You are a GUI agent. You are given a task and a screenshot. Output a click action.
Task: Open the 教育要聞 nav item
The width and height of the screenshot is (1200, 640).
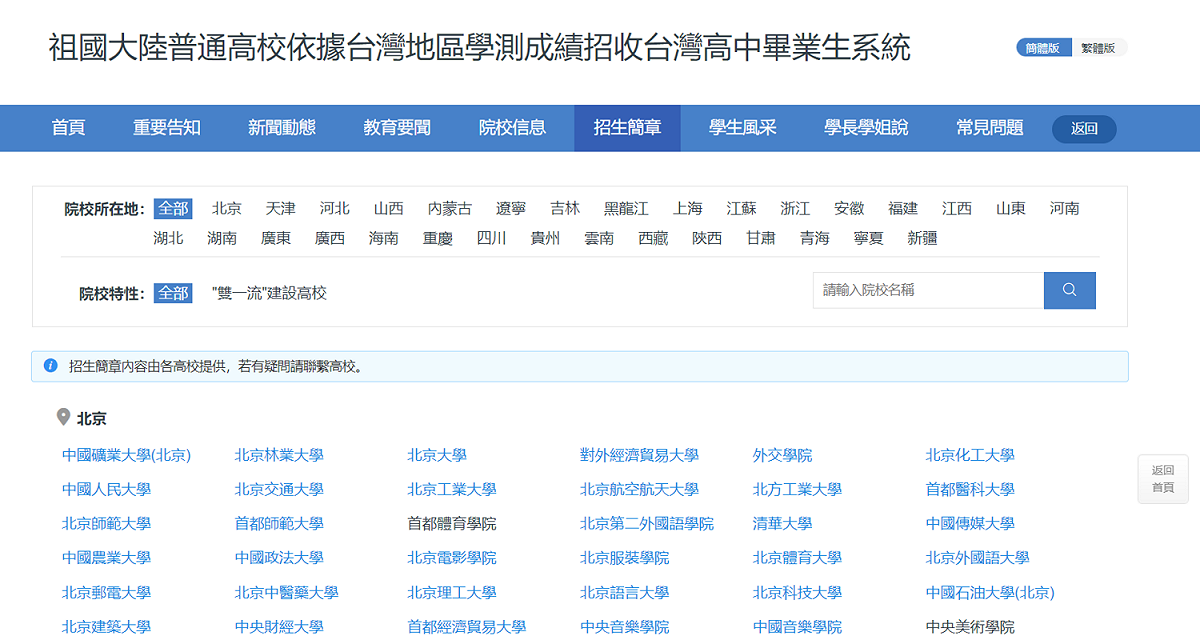coord(397,128)
